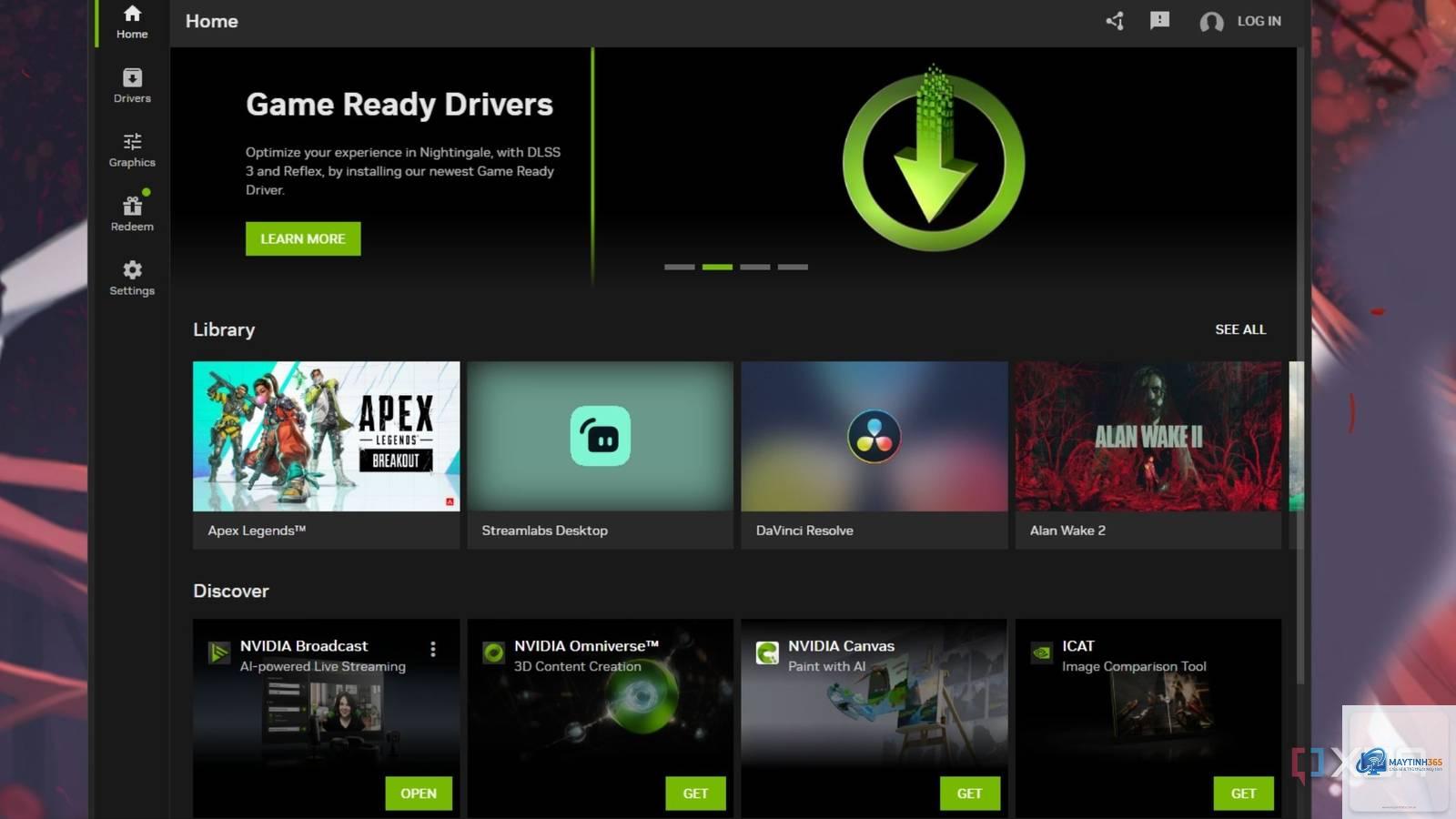This screenshot has width=1456, height=819.
Task: Open the Drivers section in sidebar
Action: coord(132,86)
